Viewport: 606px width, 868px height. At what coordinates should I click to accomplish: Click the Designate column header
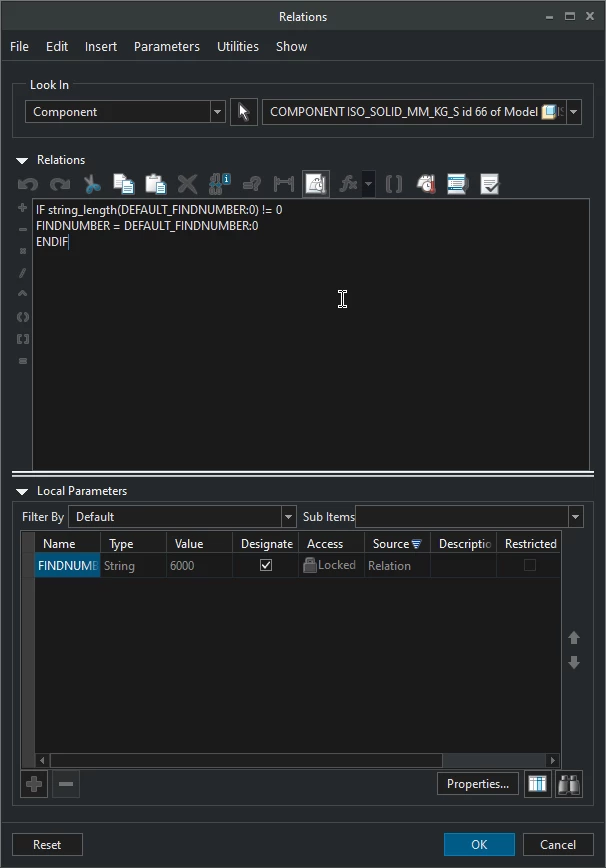pos(265,544)
